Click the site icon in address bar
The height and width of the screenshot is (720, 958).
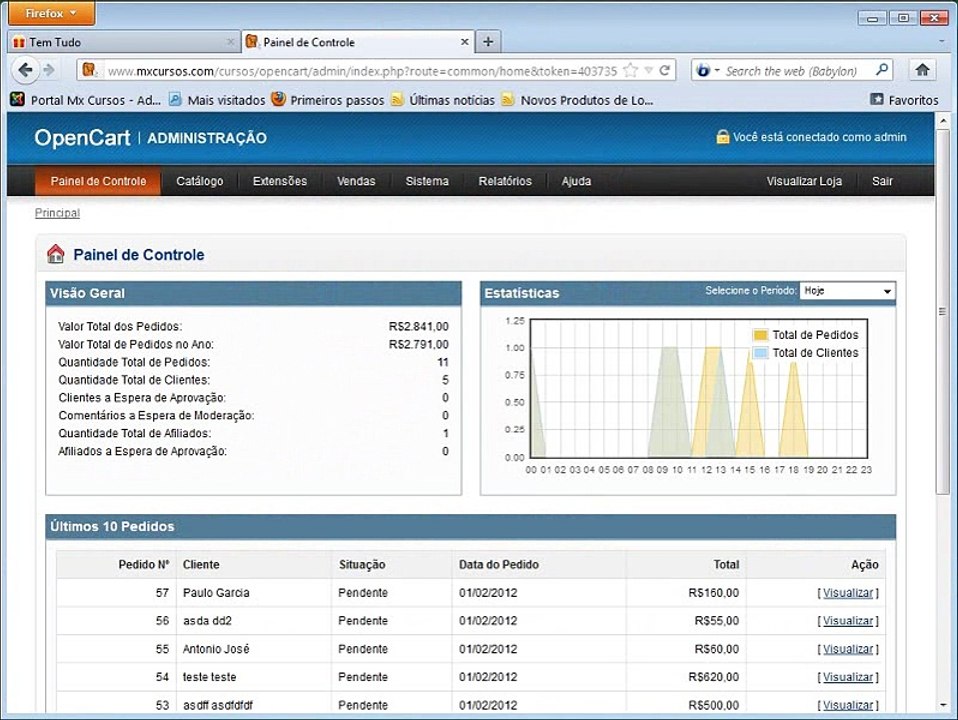coord(90,70)
